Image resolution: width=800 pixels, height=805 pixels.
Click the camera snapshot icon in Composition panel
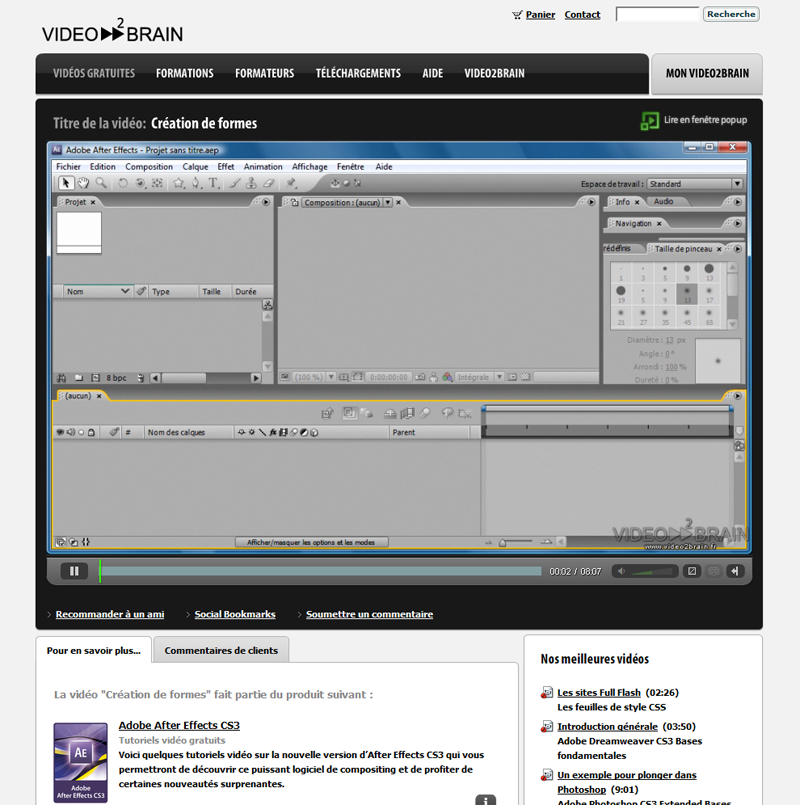pos(420,377)
